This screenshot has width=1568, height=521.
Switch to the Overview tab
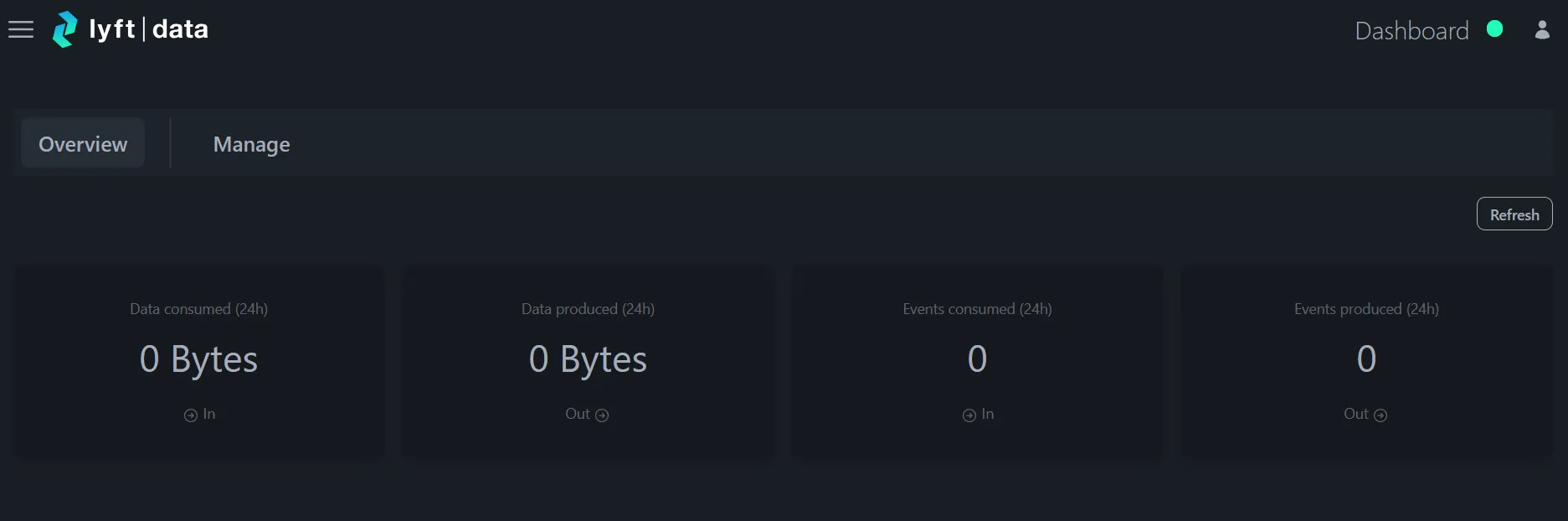(x=82, y=143)
